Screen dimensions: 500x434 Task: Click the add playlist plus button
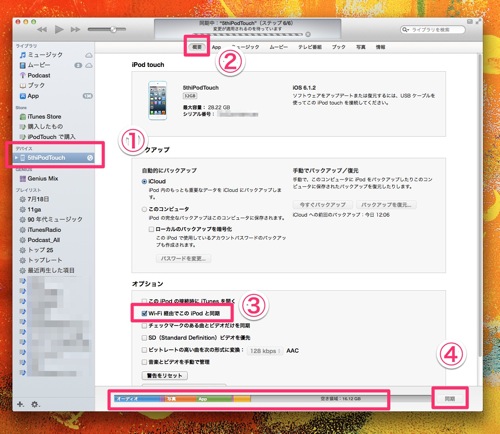(x=20, y=404)
